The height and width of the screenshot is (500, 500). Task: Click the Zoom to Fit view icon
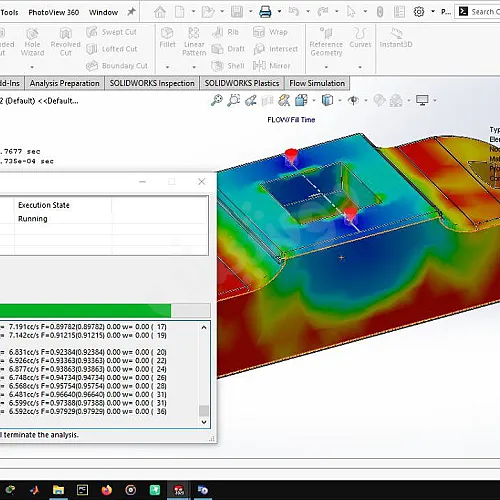[x=217, y=100]
